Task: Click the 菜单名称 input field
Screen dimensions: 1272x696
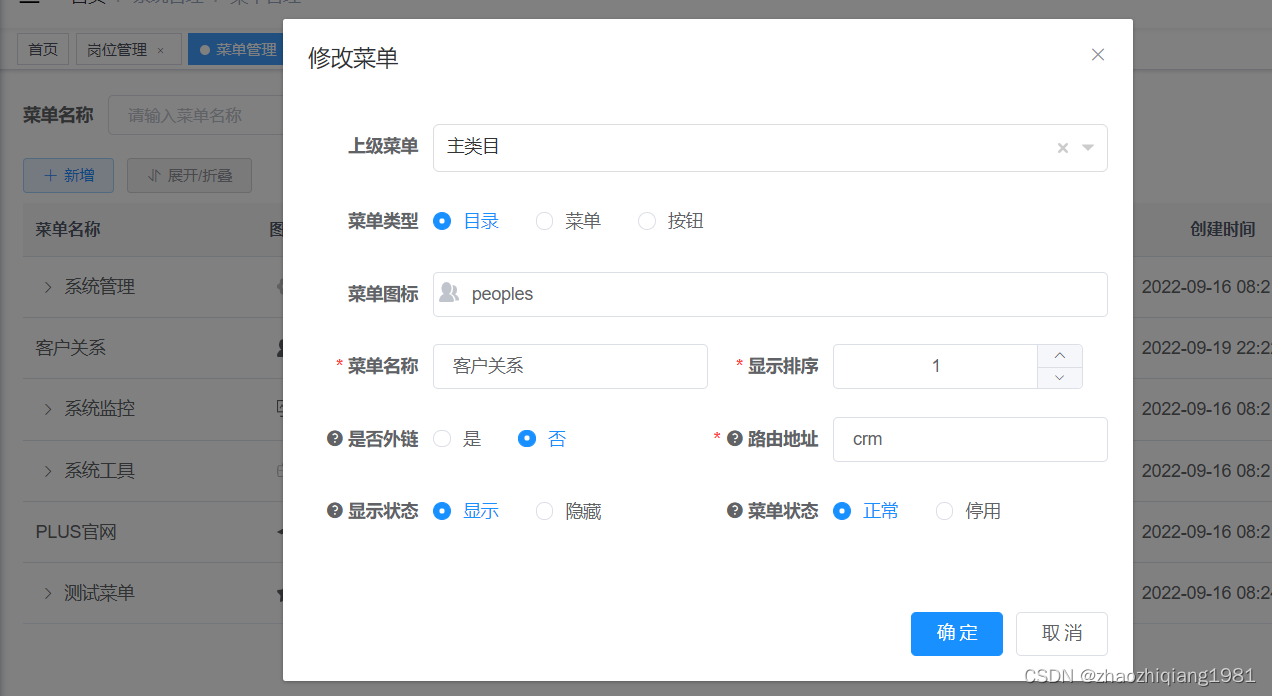Action: 570,366
